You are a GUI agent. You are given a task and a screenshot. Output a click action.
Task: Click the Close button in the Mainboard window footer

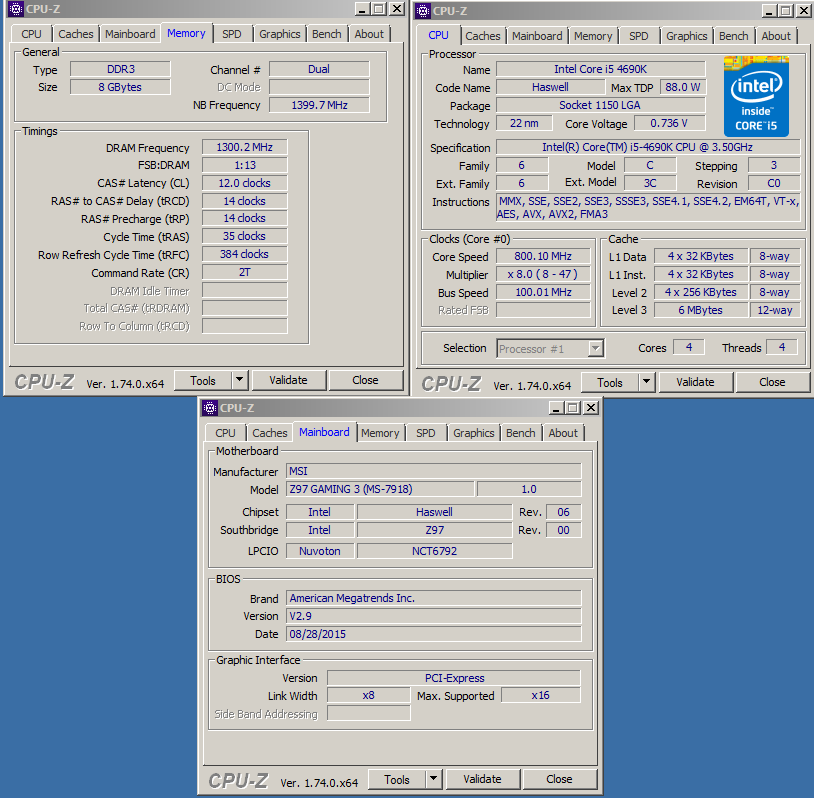point(560,779)
